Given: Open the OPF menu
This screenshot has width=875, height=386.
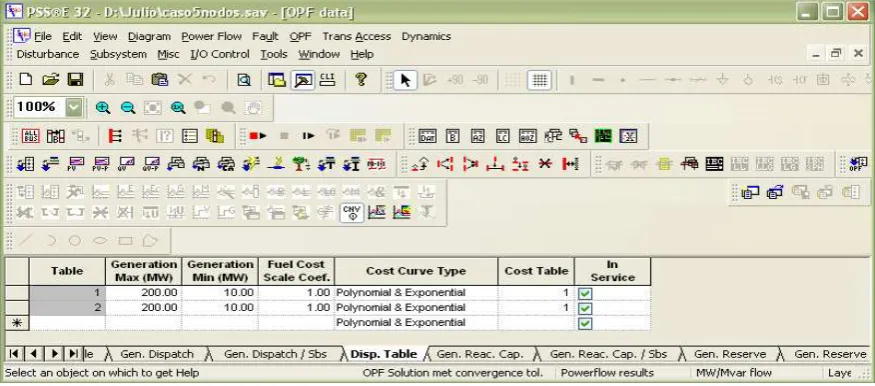Looking at the screenshot, I should tap(300, 36).
